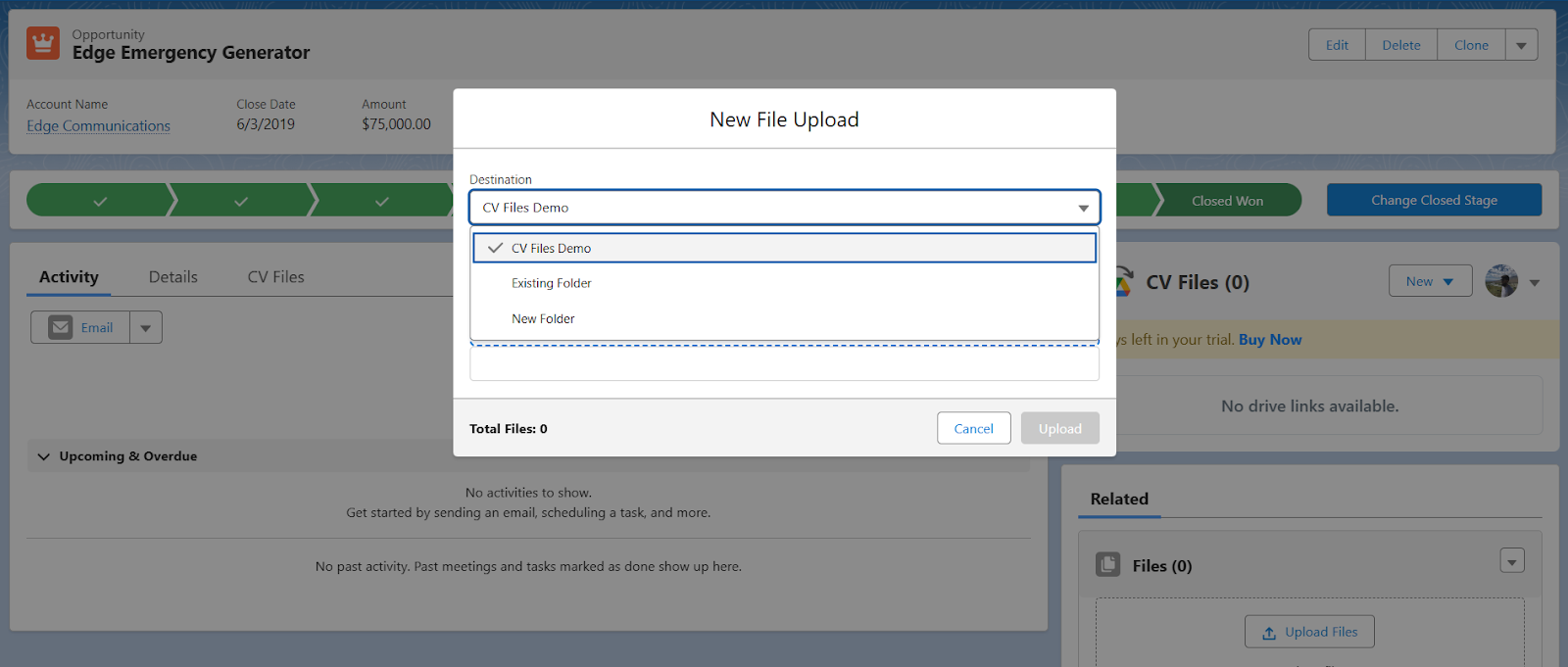This screenshot has width=1568, height=667.
Task: Click the Email button
Action: tap(81, 327)
